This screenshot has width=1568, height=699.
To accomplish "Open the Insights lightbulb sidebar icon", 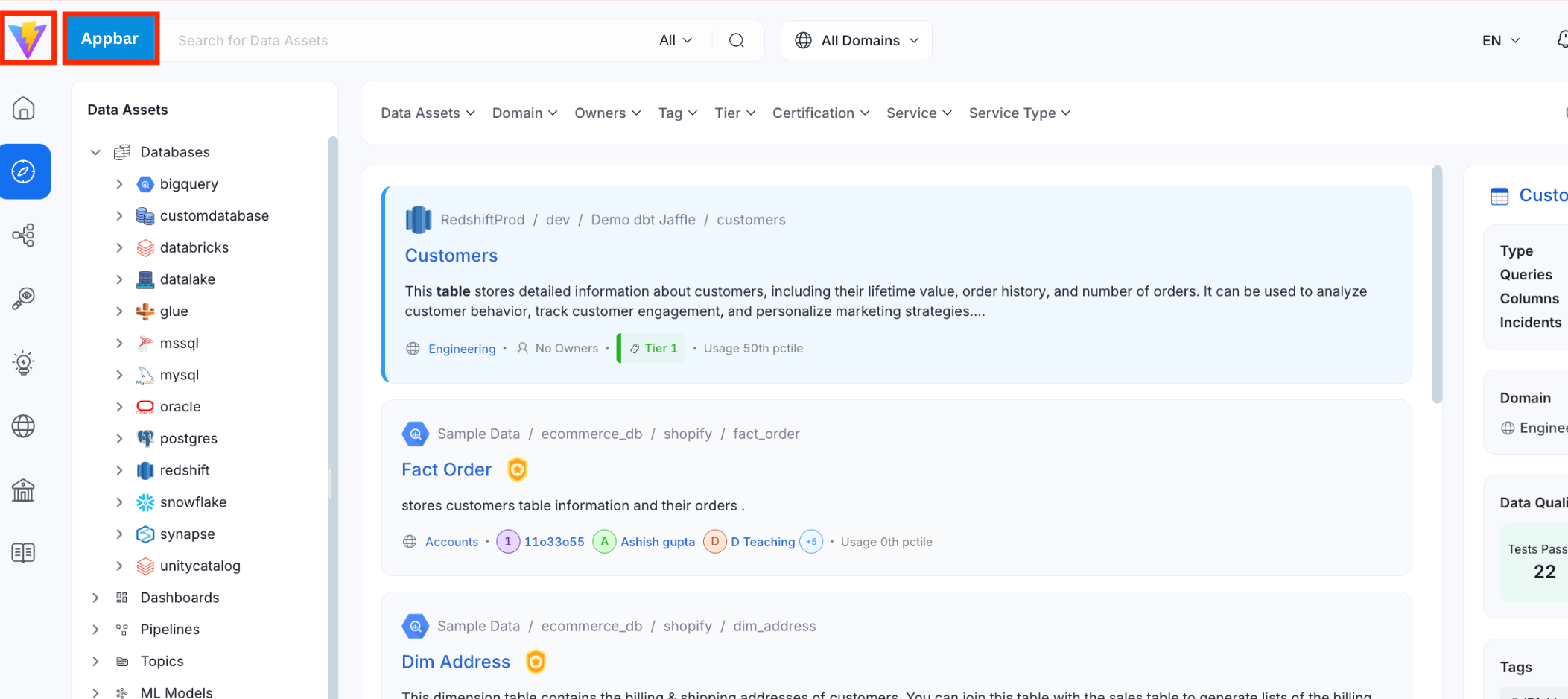I will (x=24, y=363).
